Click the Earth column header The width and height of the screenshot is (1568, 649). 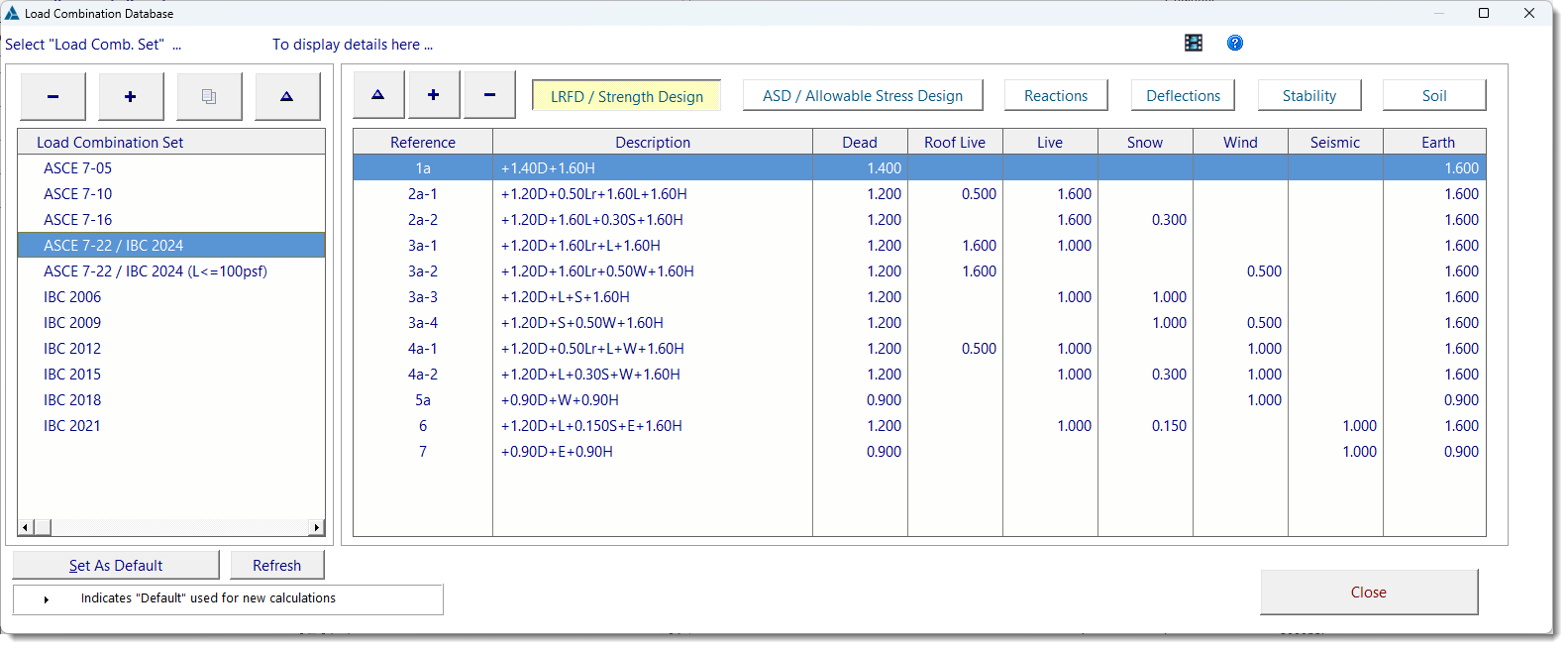click(1434, 142)
